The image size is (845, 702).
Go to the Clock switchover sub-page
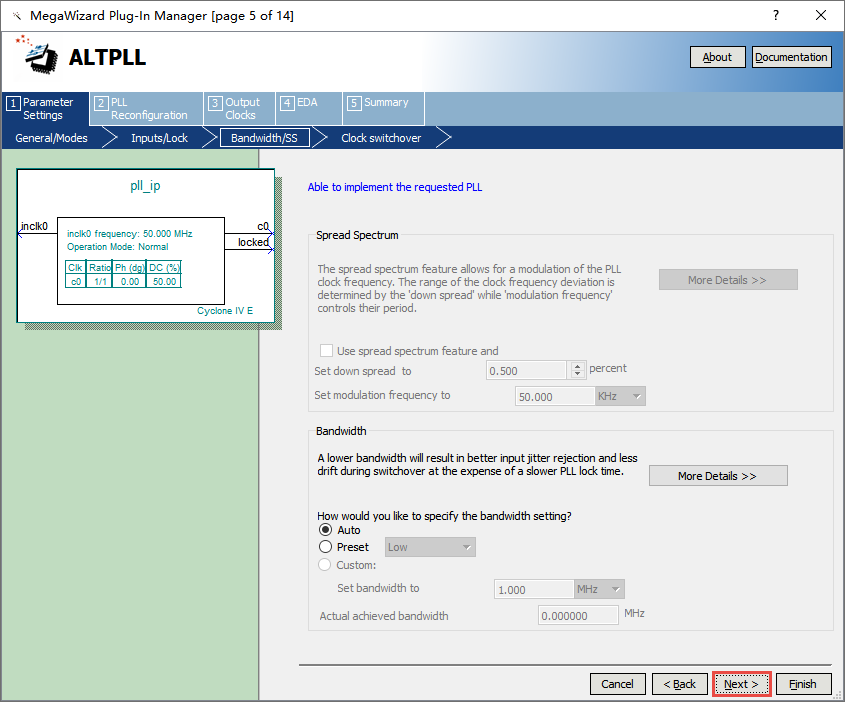pos(381,138)
